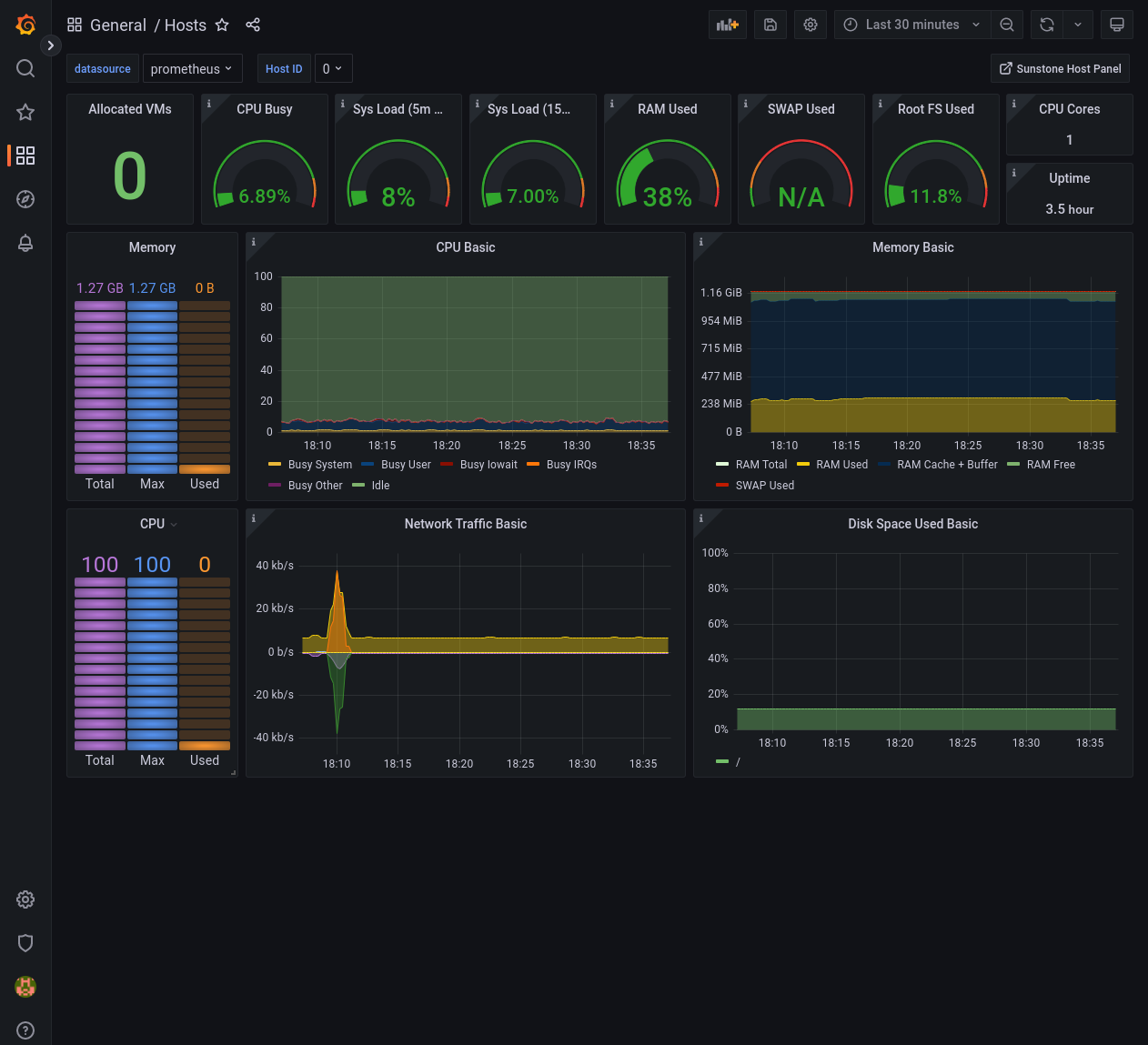Open the prometheus datasource dropdown

pyautogui.click(x=192, y=68)
